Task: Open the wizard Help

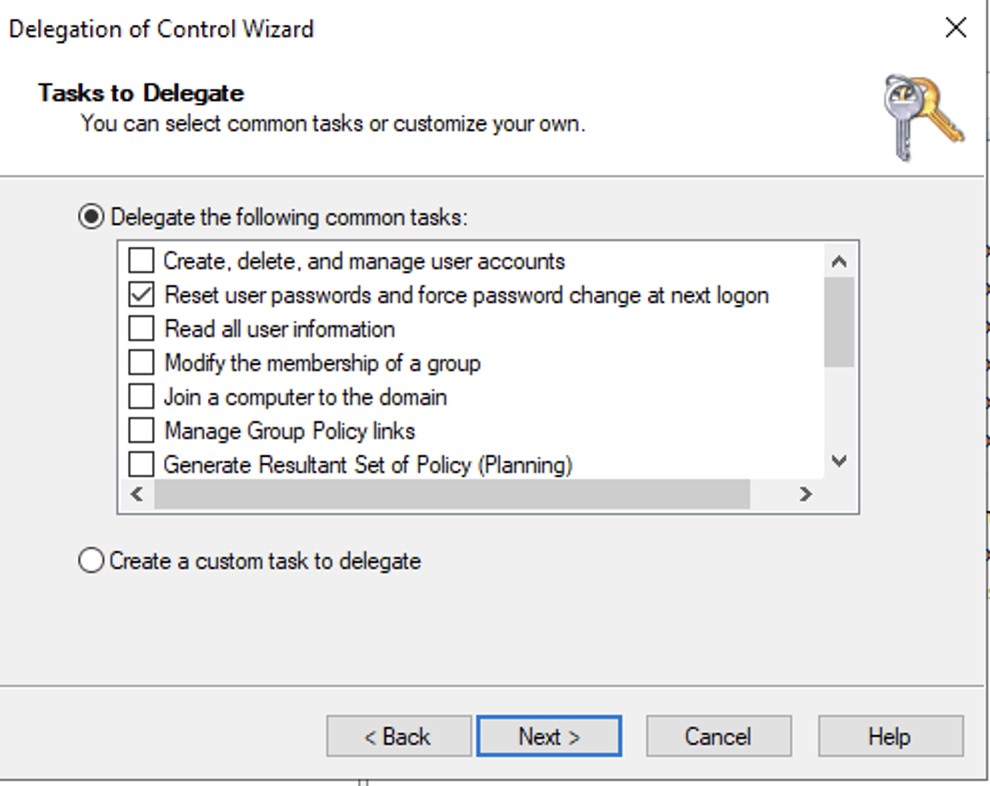Action: (891, 736)
